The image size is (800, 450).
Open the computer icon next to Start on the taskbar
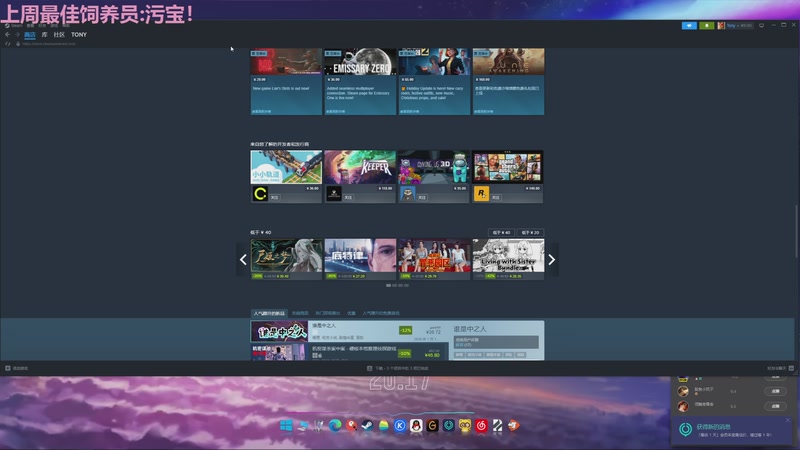(x=303, y=426)
